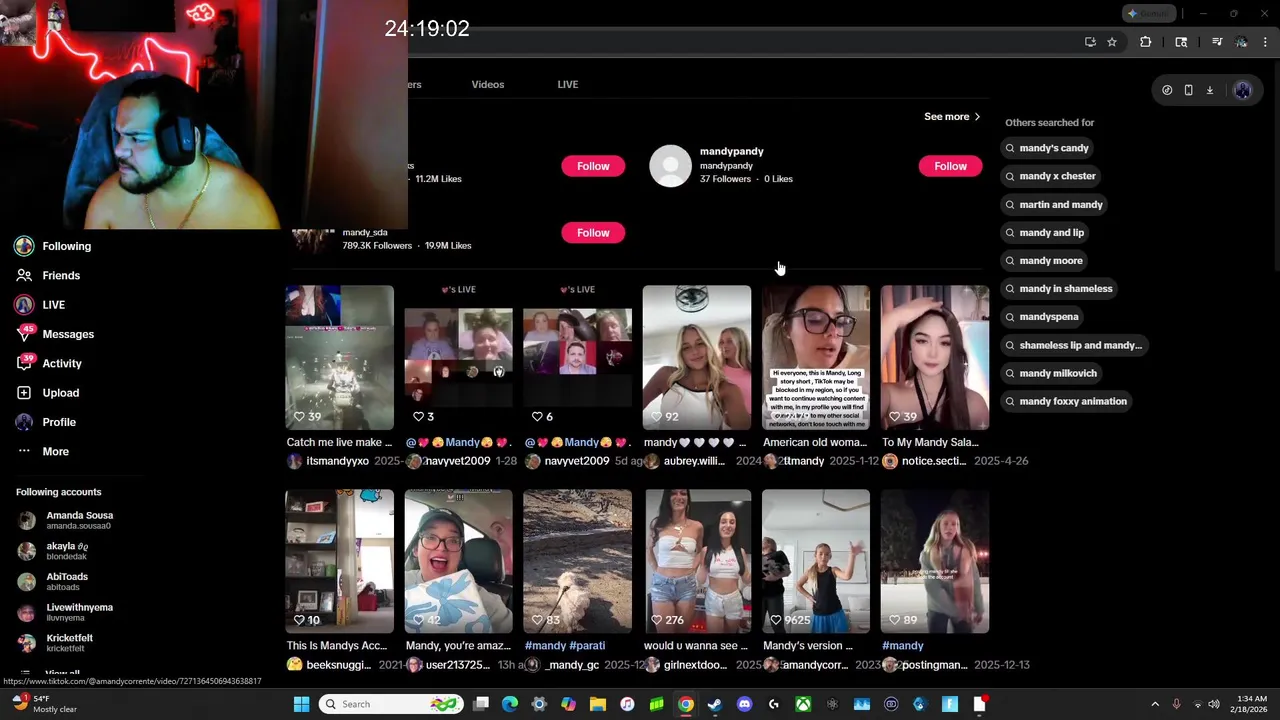This screenshot has width=1280, height=720.
Task: Click the #mandy hashtag caption
Action: (903, 646)
